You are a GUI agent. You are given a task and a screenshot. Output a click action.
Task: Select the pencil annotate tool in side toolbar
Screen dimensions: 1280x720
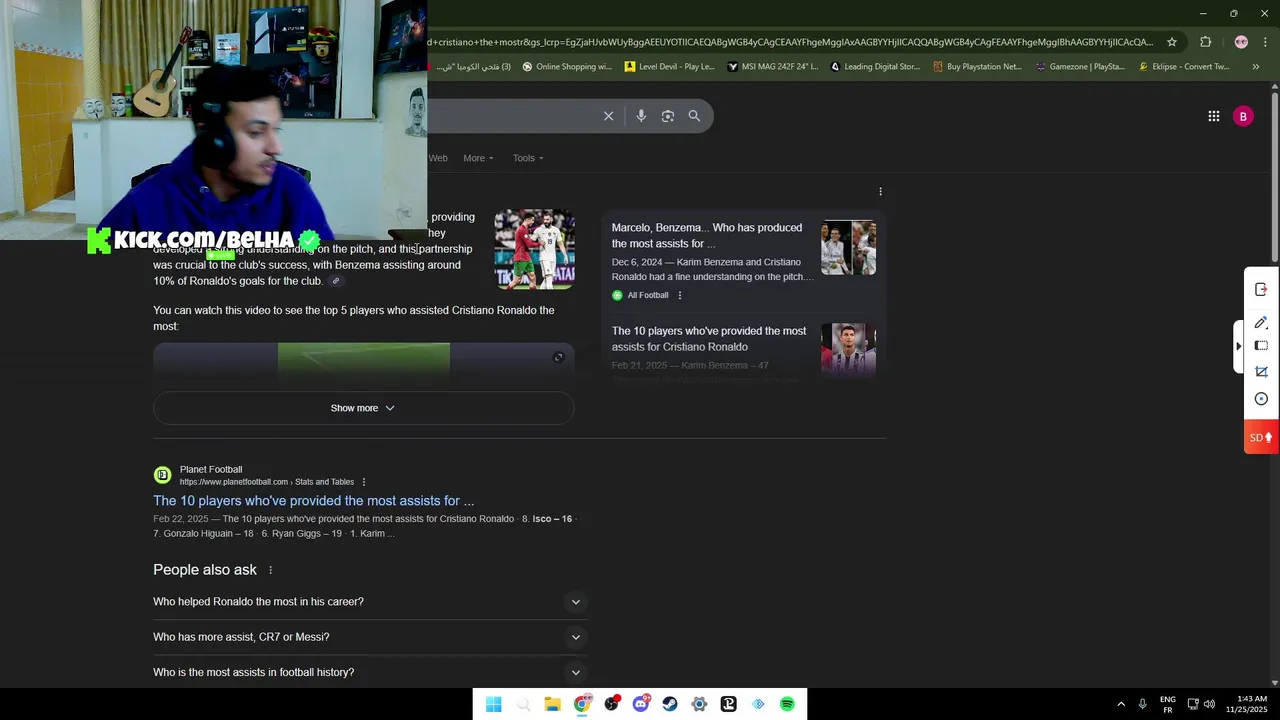[x=1261, y=322]
